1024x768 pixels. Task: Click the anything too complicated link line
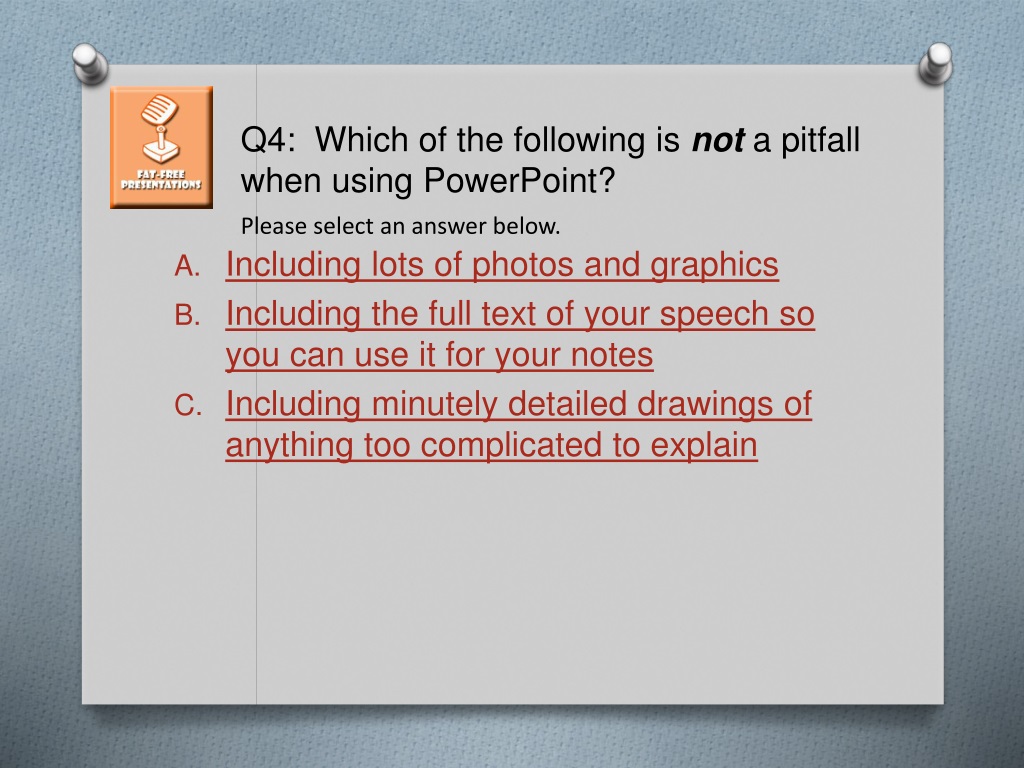click(491, 445)
